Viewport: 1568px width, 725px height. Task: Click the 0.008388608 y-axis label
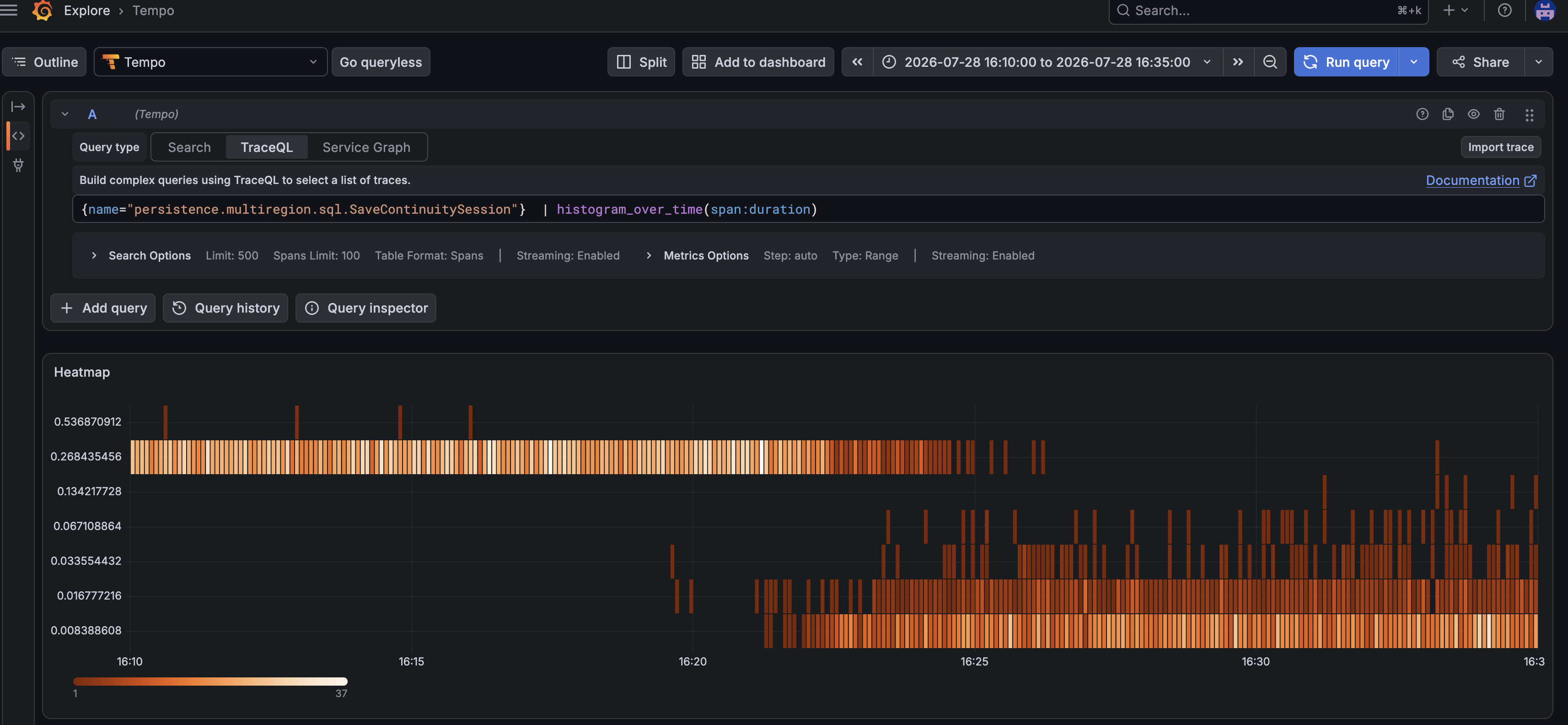pos(86,630)
